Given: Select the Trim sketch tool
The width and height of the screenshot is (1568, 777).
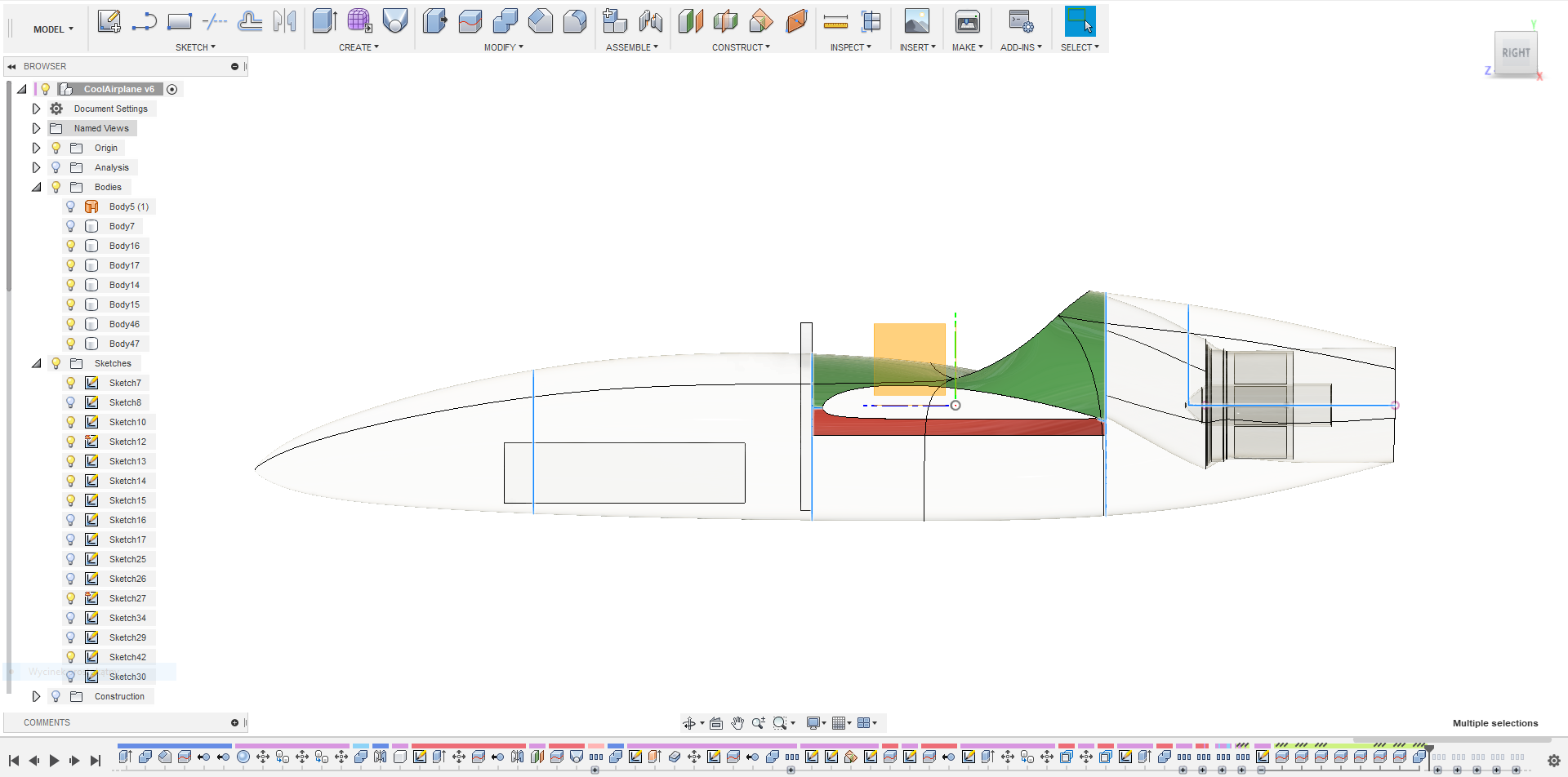Looking at the screenshot, I should click(214, 21).
